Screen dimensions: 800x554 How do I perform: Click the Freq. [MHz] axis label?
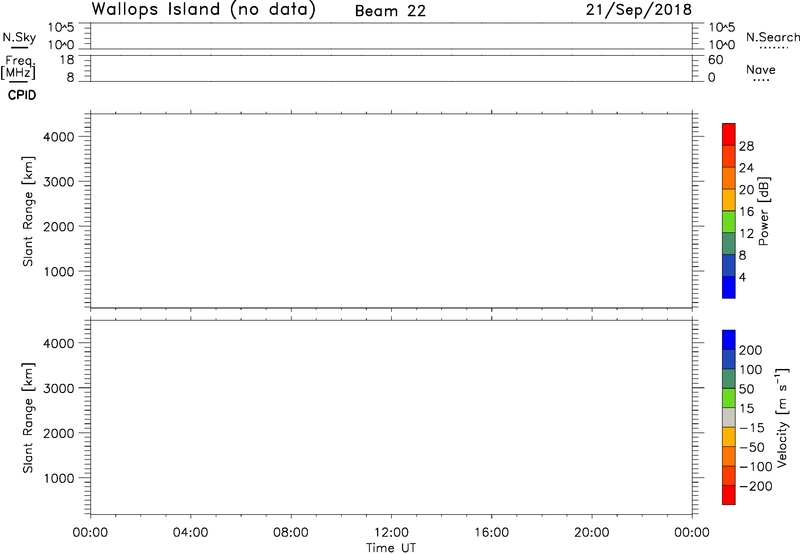coord(20,66)
